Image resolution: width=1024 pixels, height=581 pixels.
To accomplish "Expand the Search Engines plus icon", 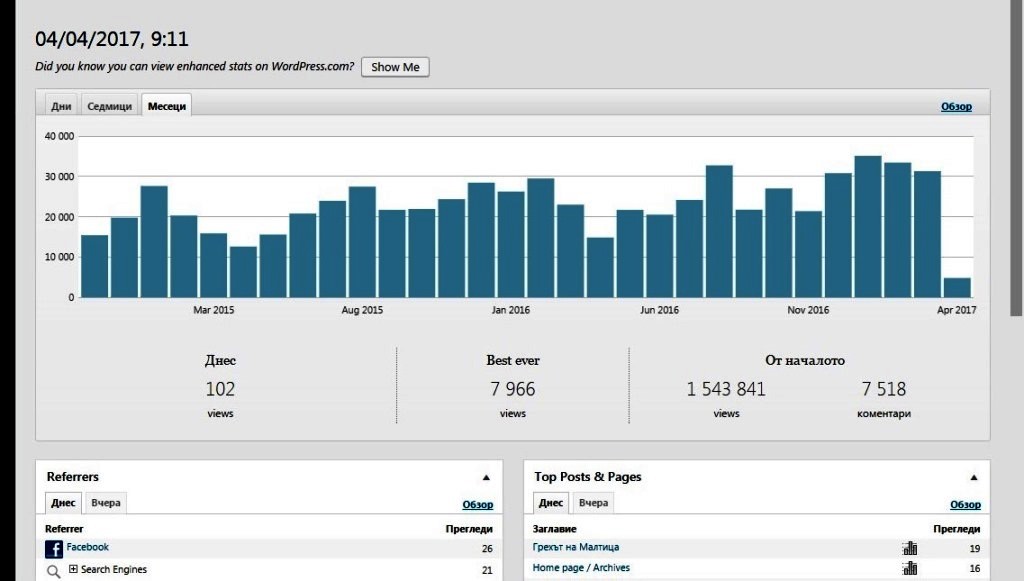I will point(73,569).
